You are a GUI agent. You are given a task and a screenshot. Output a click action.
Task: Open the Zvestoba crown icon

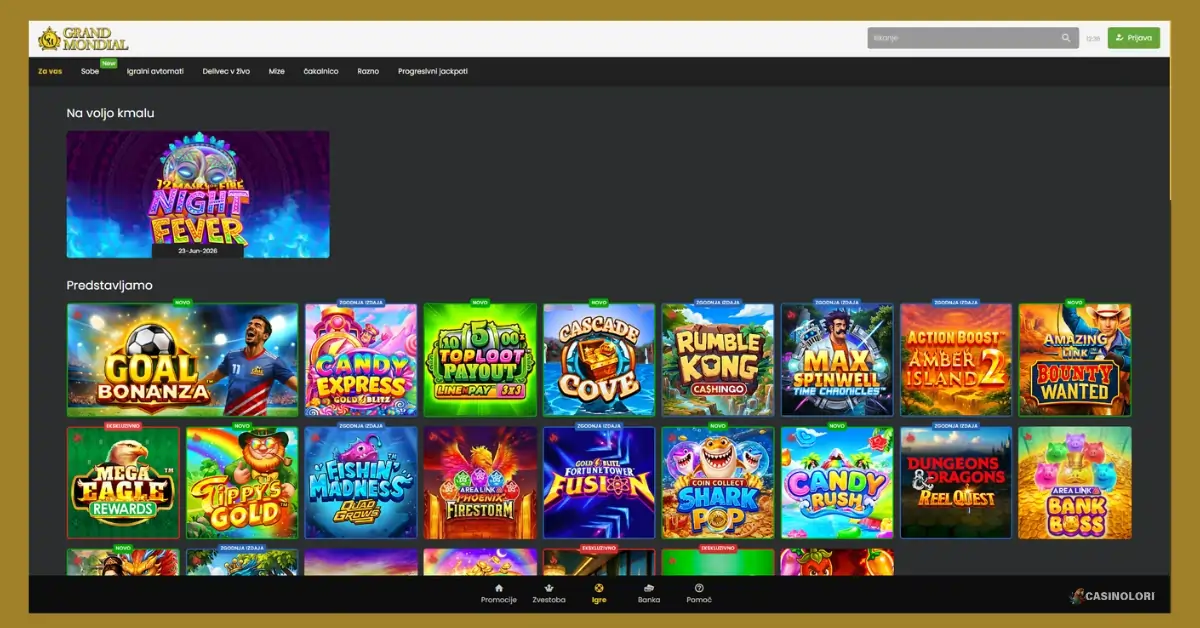coord(549,588)
